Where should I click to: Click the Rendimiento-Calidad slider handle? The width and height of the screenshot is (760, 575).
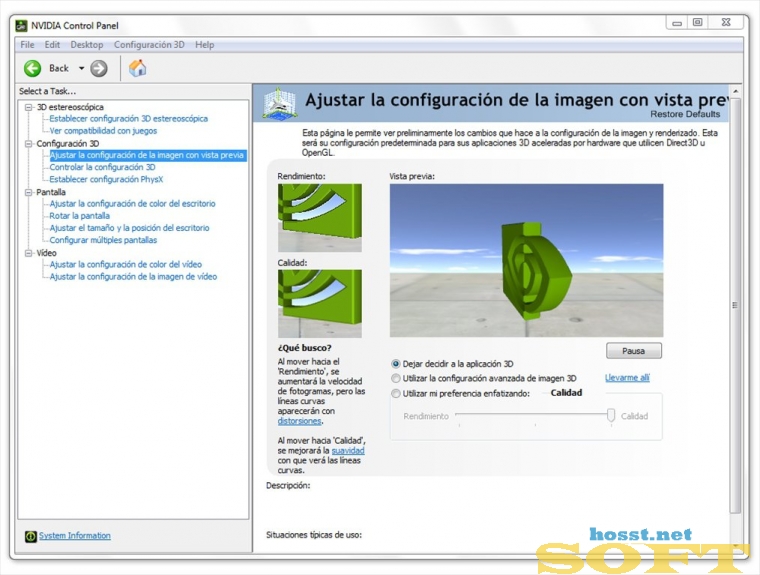(611, 415)
